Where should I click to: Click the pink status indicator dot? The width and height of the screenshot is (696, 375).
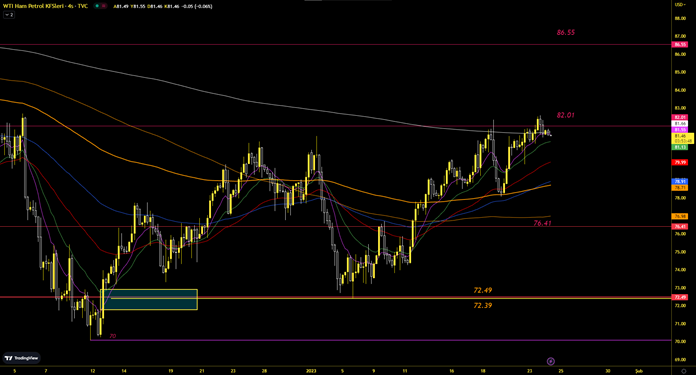(103, 6)
